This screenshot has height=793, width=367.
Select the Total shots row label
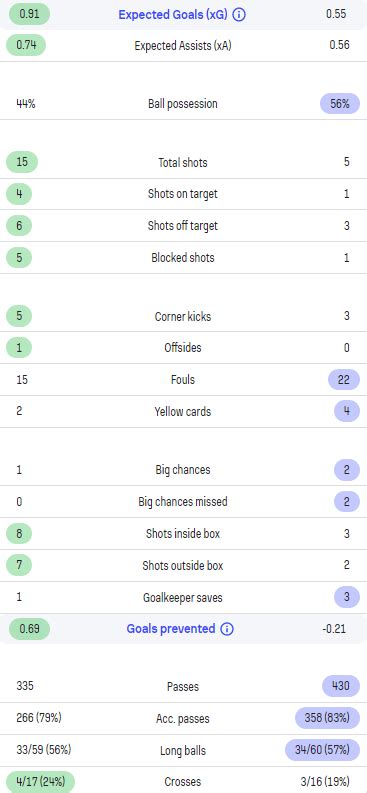(x=183, y=163)
